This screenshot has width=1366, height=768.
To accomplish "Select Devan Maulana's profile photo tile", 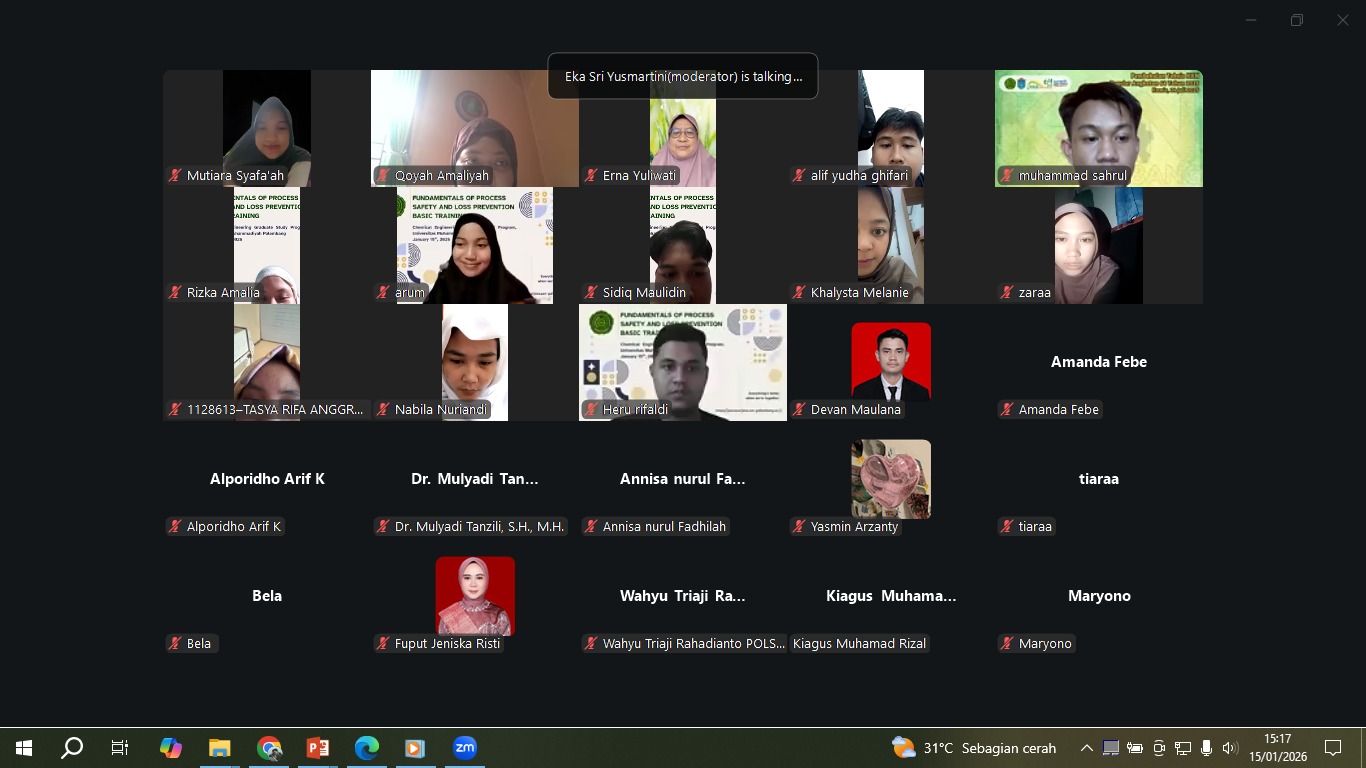I will point(891,360).
